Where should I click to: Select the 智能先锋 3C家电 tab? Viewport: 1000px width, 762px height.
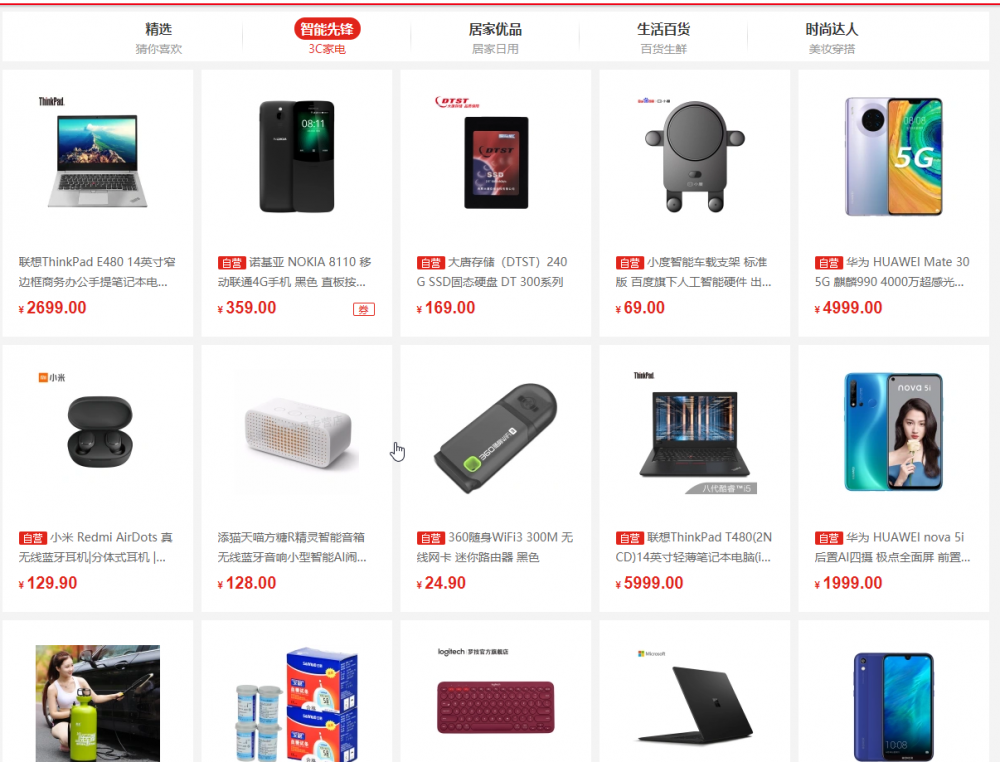click(327, 38)
